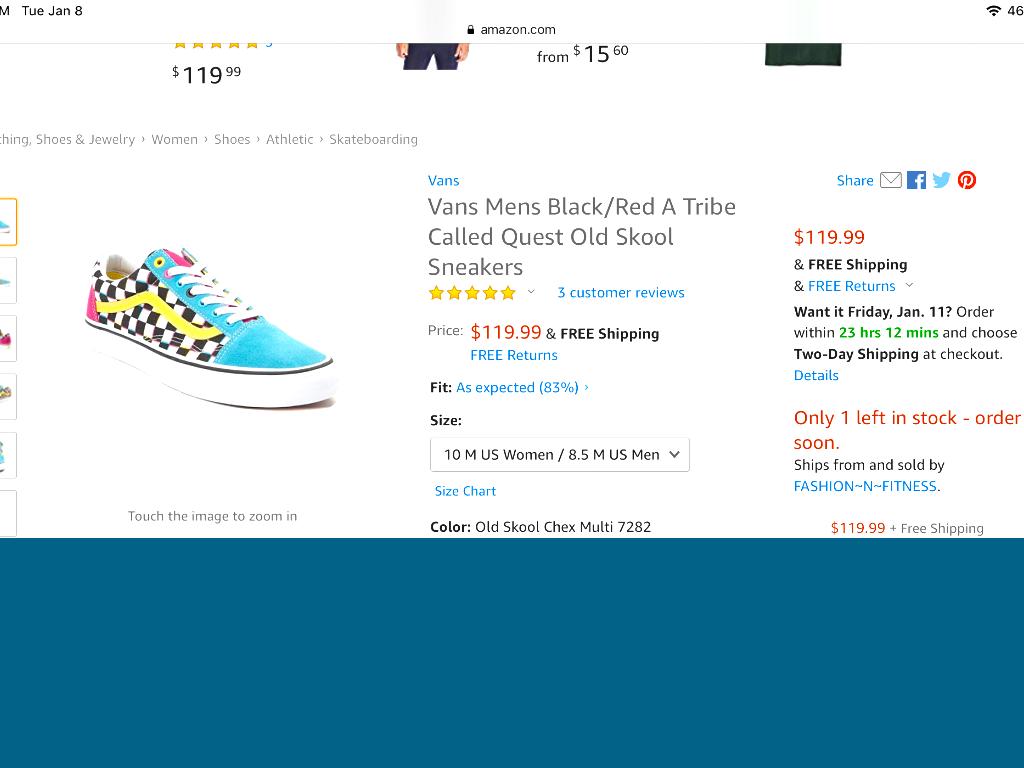
Task: Open the Size Chart link
Action: (x=465, y=491)
